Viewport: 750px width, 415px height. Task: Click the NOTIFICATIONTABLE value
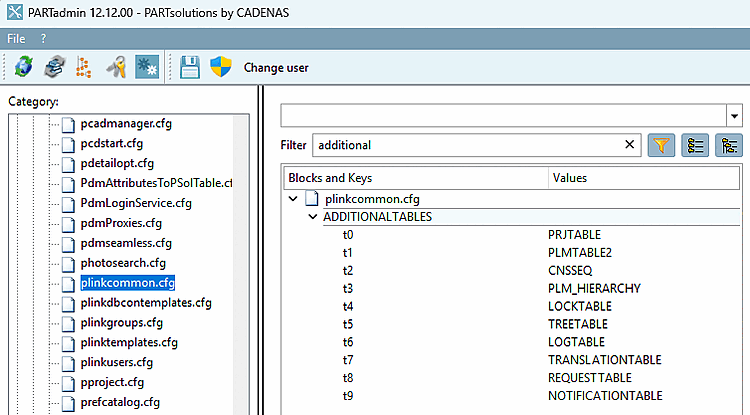(x=605, y=395)
